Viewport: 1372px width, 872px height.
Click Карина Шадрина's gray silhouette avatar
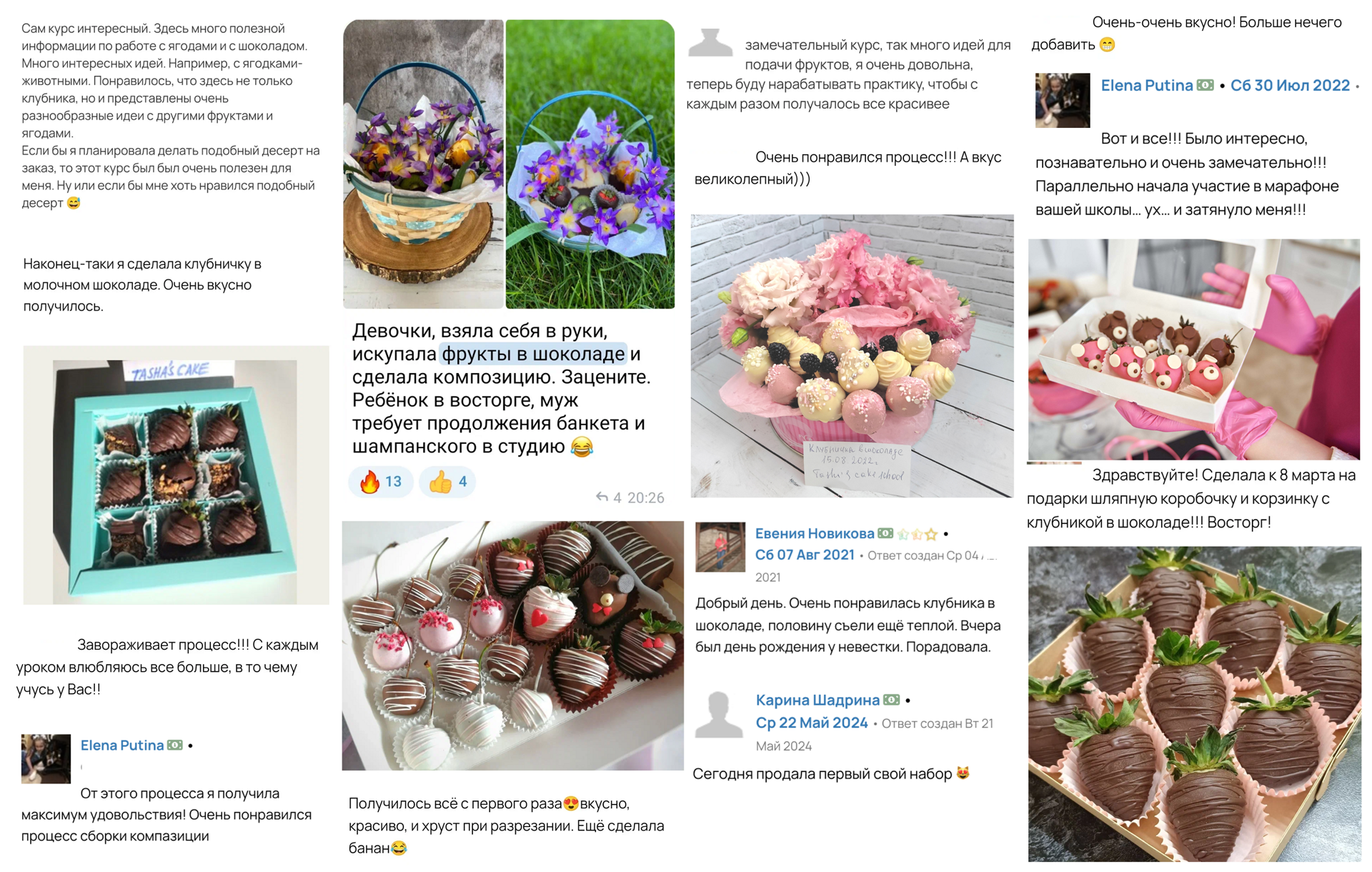(719, 715)
